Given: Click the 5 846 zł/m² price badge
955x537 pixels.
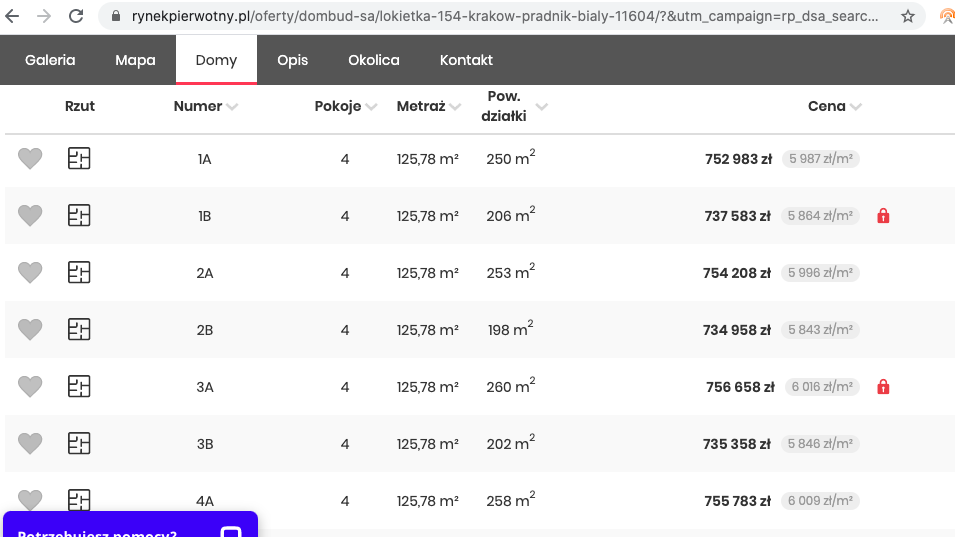Looking at the screenshot, I should [820, 443].
